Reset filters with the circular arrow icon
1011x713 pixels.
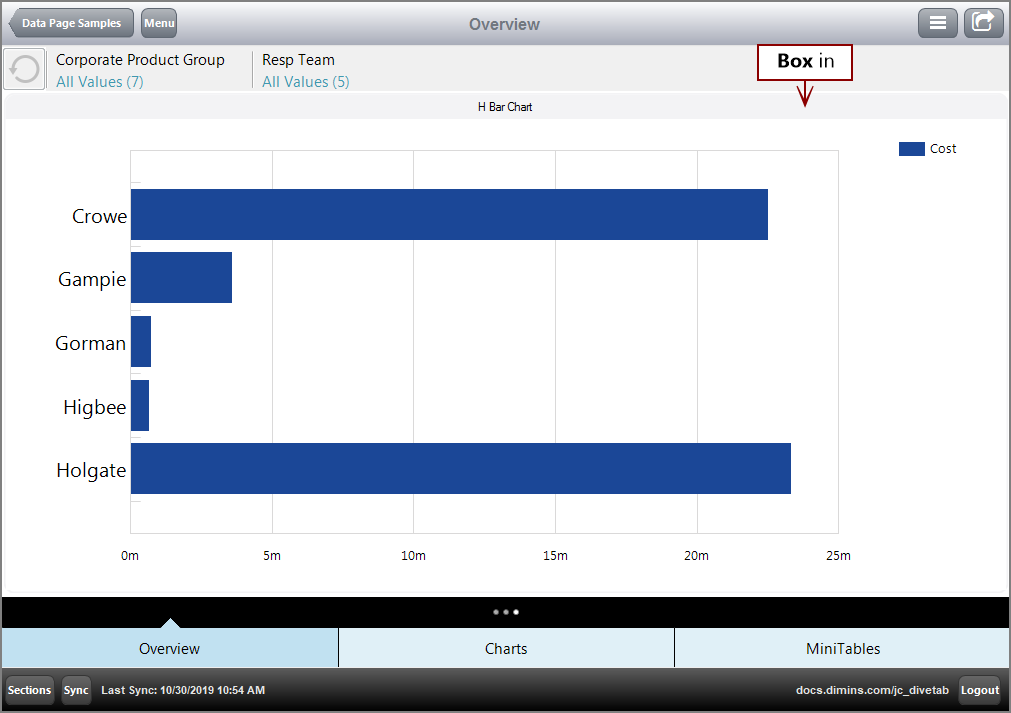coord(22,68)
